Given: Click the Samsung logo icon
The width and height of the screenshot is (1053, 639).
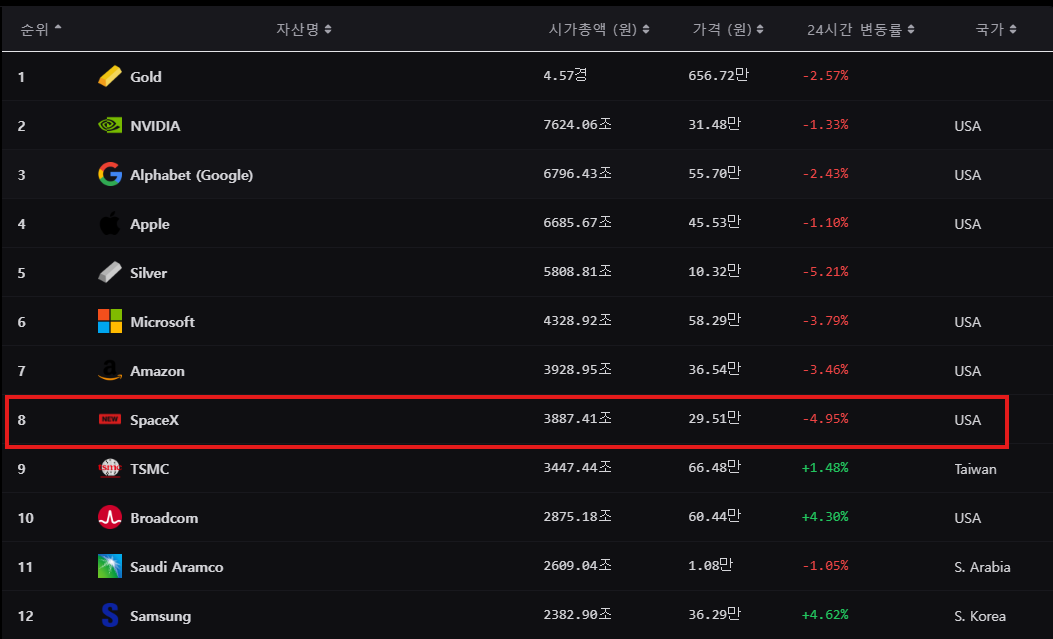Looking at the screenshot, I should click(x=109, y=616).
